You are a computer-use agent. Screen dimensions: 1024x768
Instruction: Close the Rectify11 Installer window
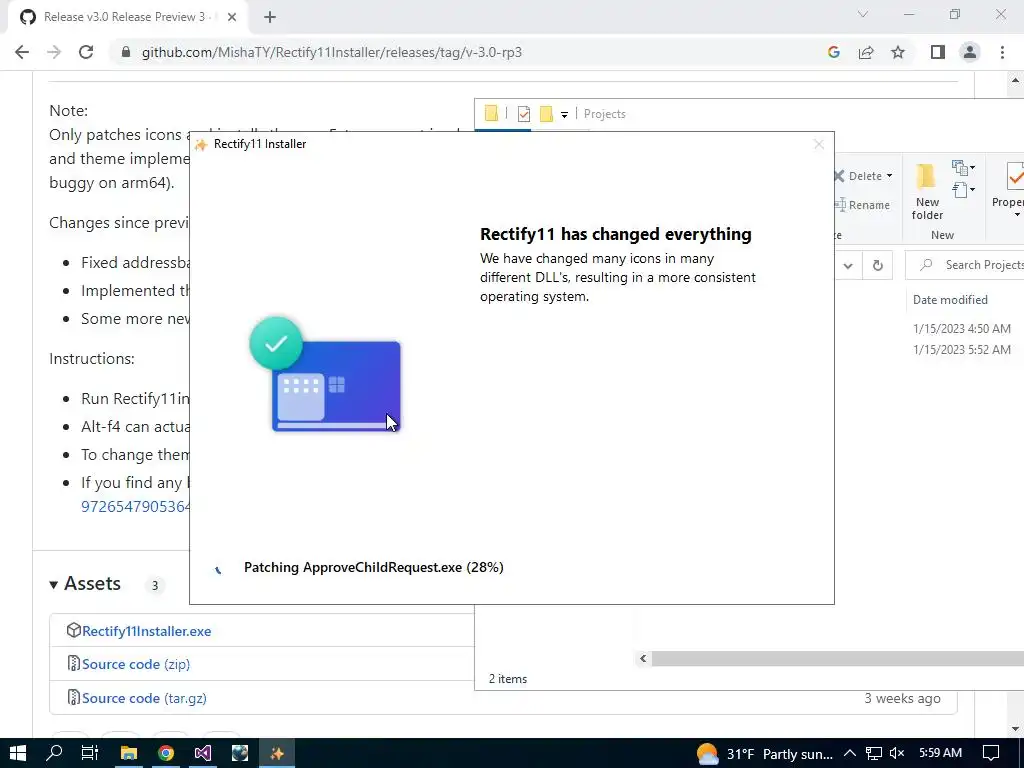click(818, 144)
